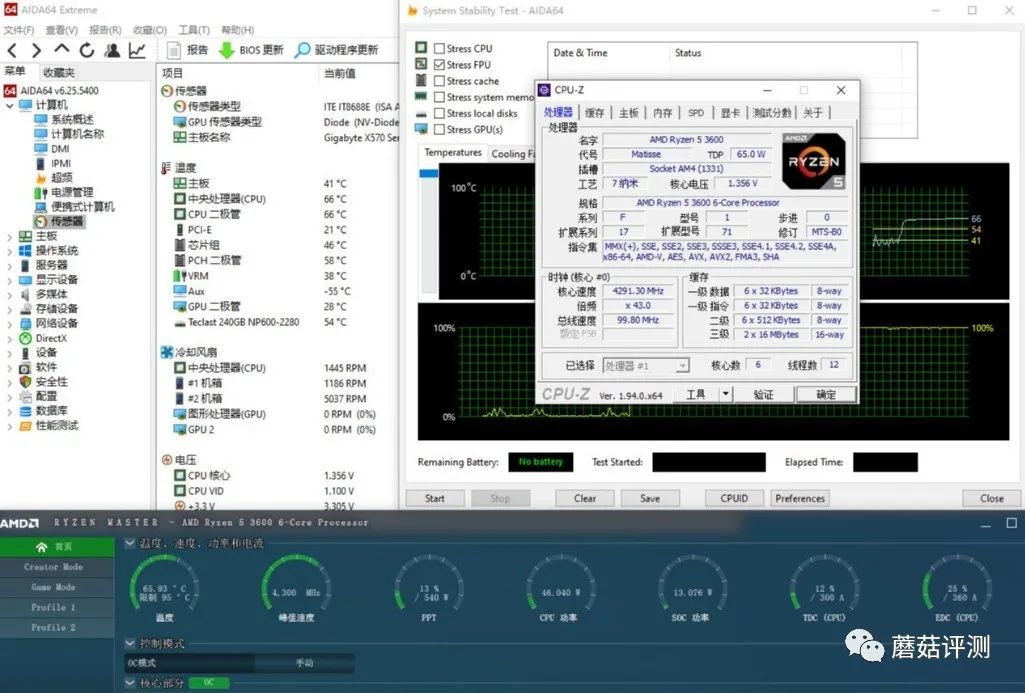Enable Stress GPU(s) checkbox
This screenshot has width=1025, height=693.
tap(440, 129)
